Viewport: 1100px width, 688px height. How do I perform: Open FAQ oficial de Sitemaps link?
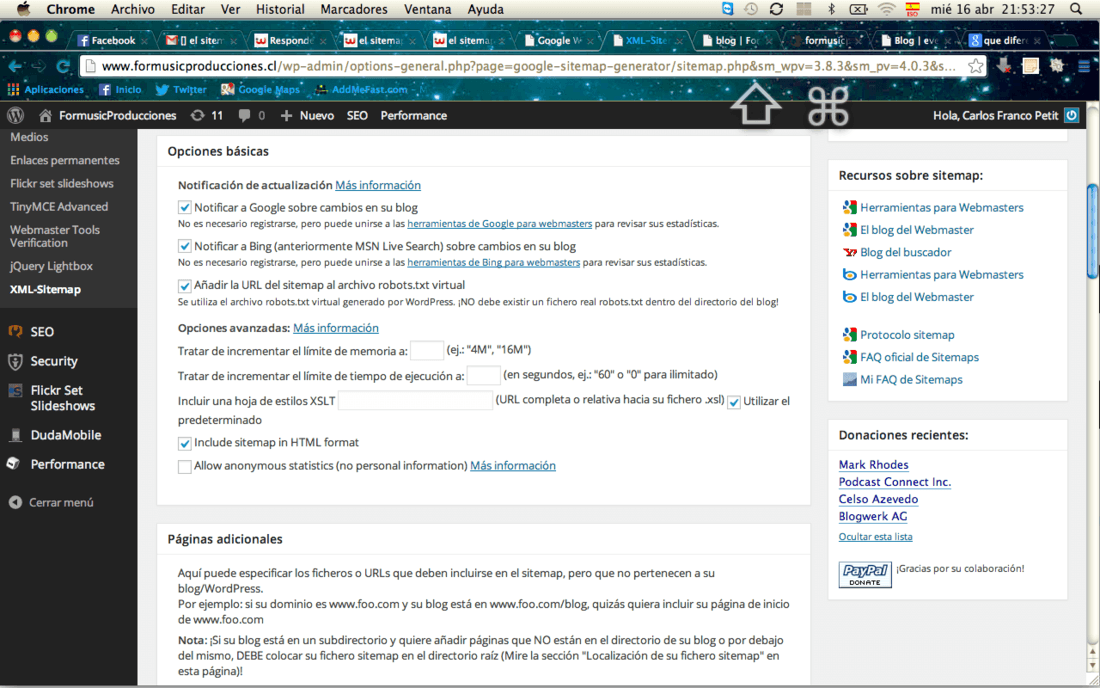coord(919,357)
